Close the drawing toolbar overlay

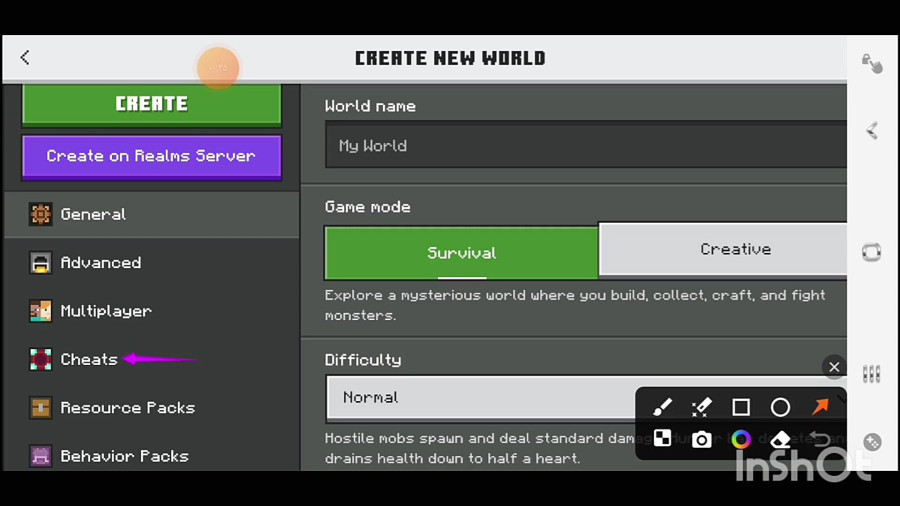(834, 367)
